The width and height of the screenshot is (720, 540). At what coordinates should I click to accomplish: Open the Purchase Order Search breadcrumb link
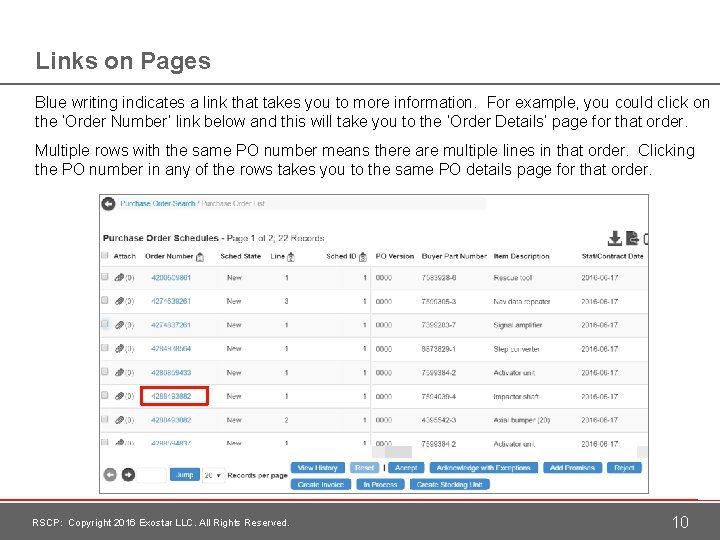pyautogui.click(x=158, y=203)
